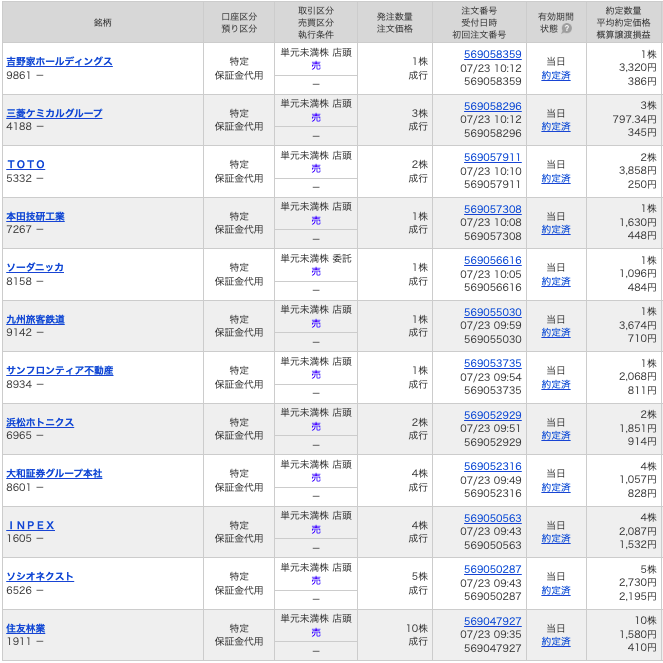The width and height of the screenshot is (663, 663).
Task: Select the 2,068円 average price value
Action: [638, 376]
